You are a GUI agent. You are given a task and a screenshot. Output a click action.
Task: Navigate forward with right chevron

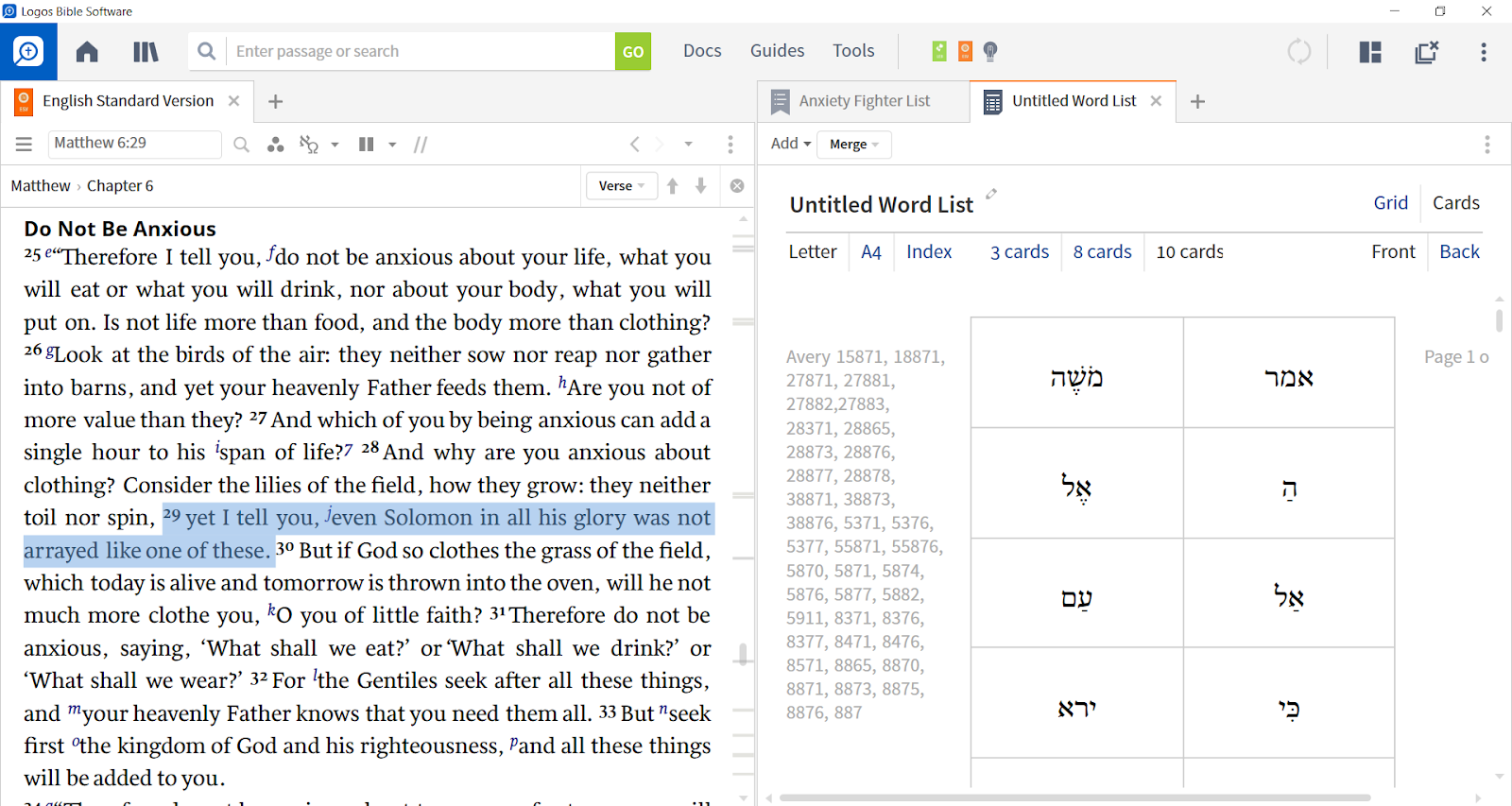click(x=660, y=145)
